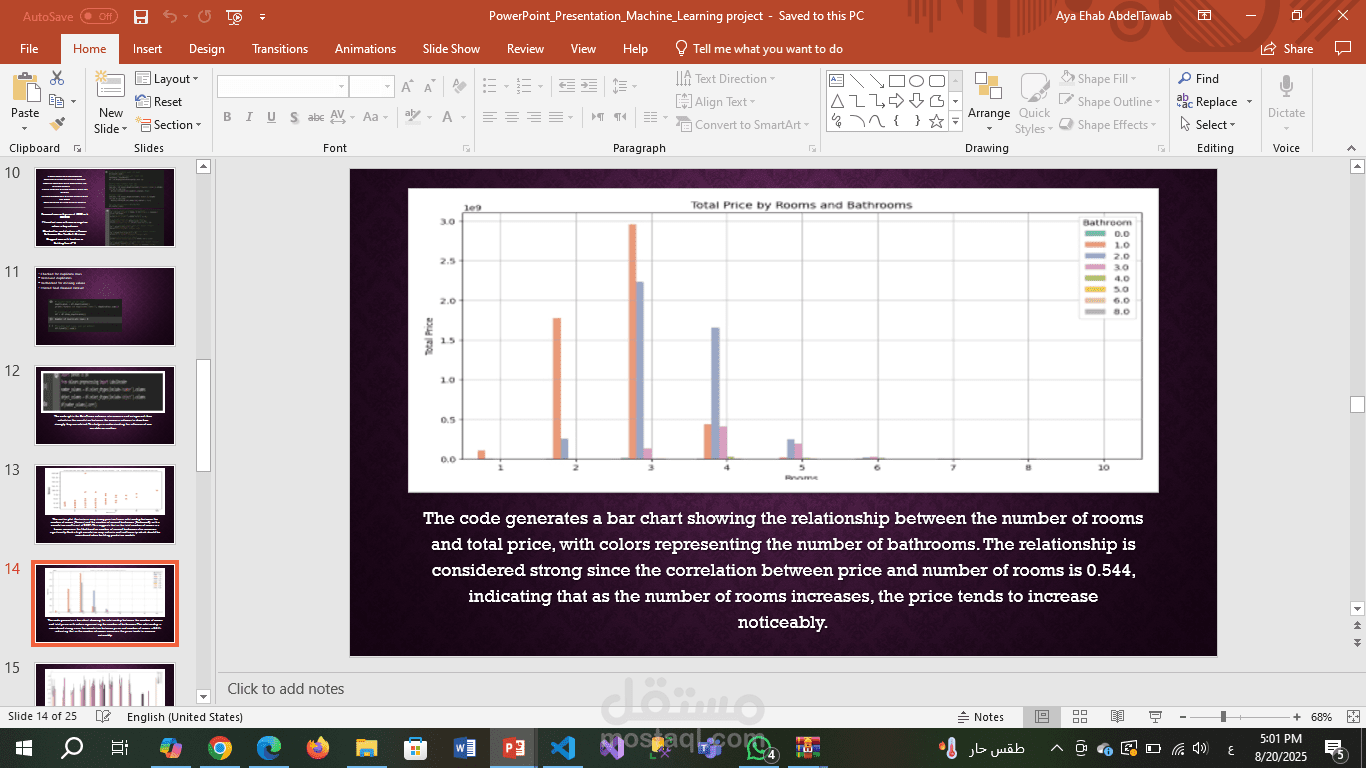Open the font name dropdown
1366x768 pixels.
[x=341, y=87]
